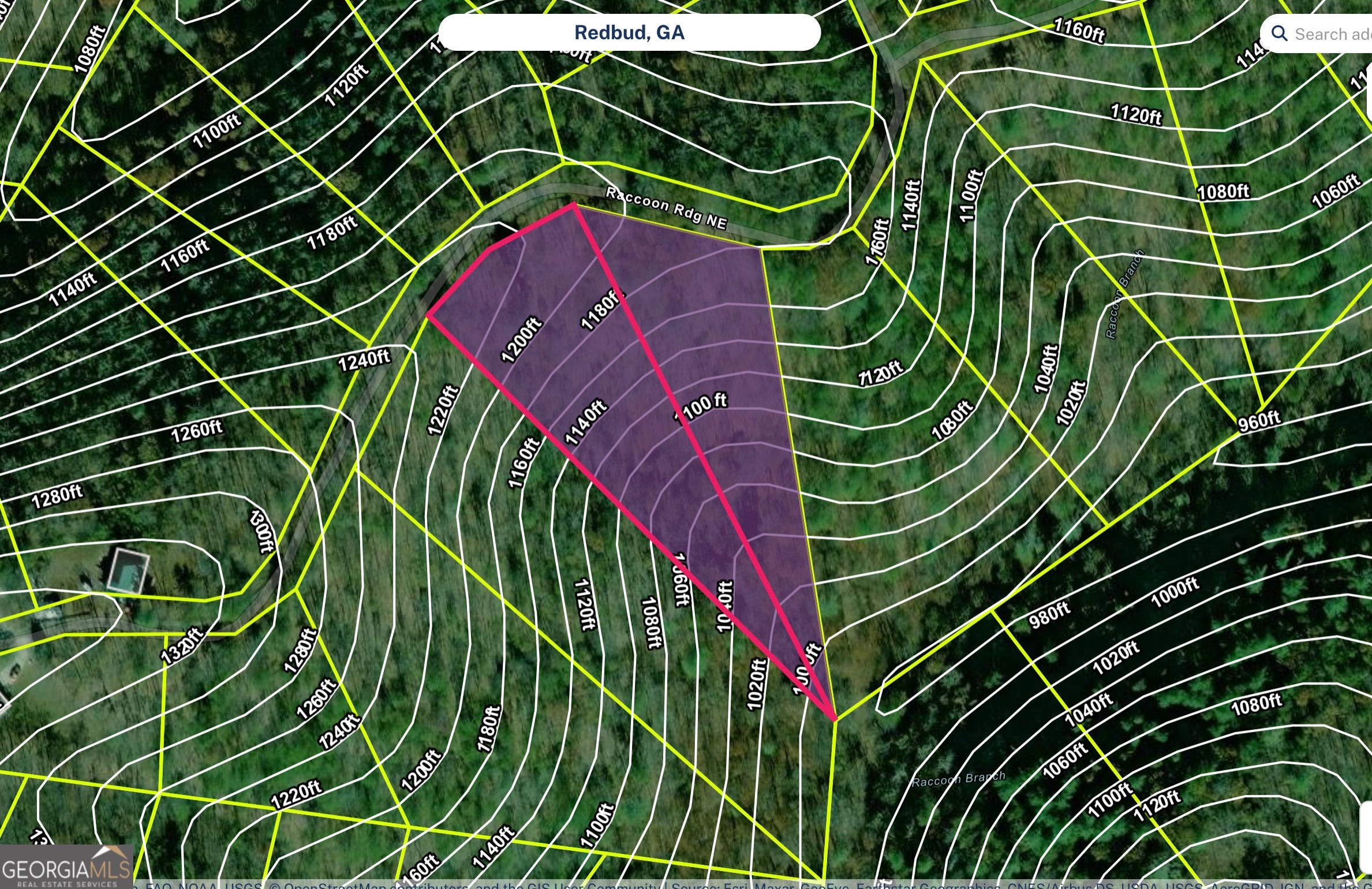The width and height of the screenshot is (1372, 889).
Task: Click the Redbud, GA location label
Action: [629, 32]
